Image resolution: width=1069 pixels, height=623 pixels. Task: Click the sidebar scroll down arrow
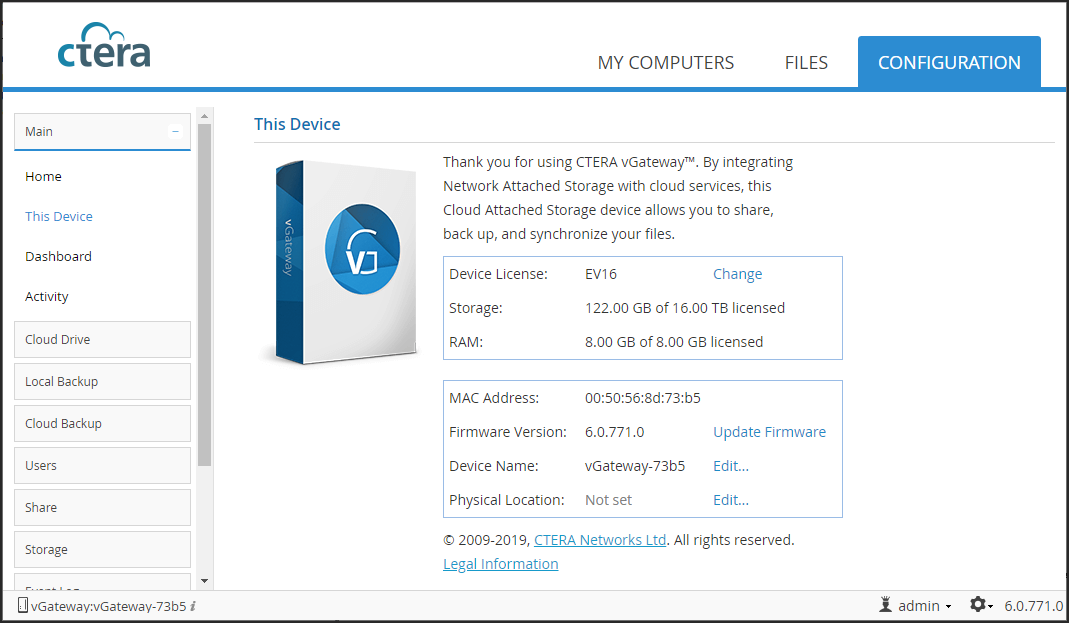click(205, 581)
